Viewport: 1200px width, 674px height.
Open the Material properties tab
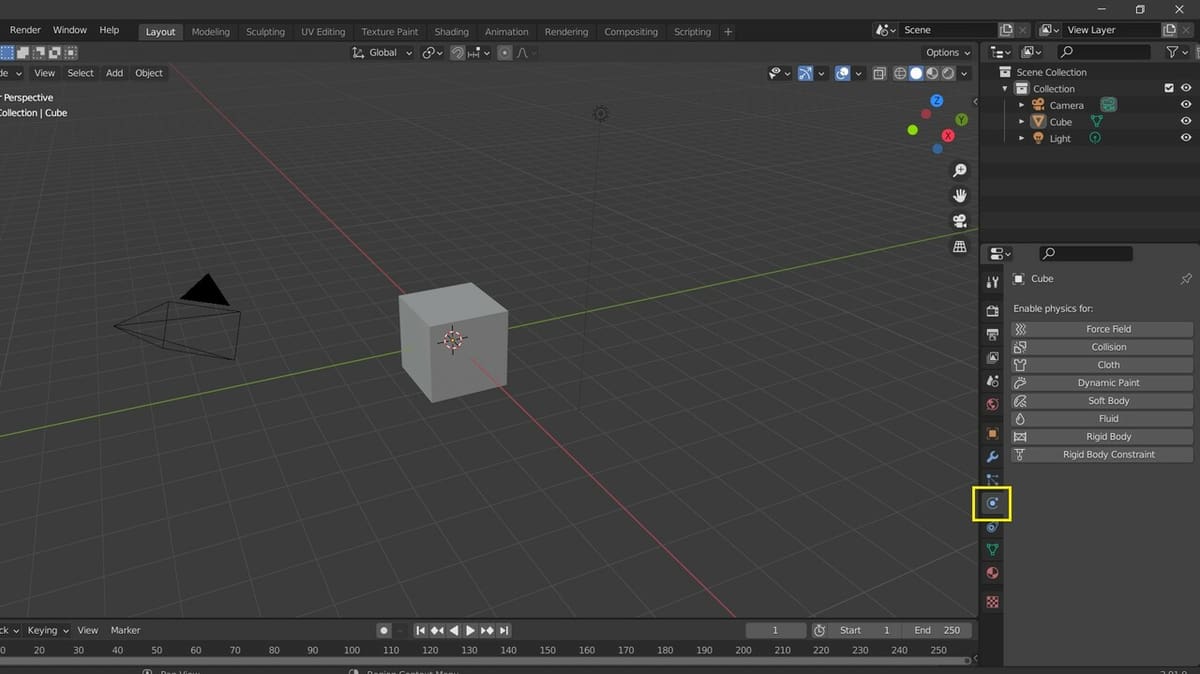pos(992,573)
